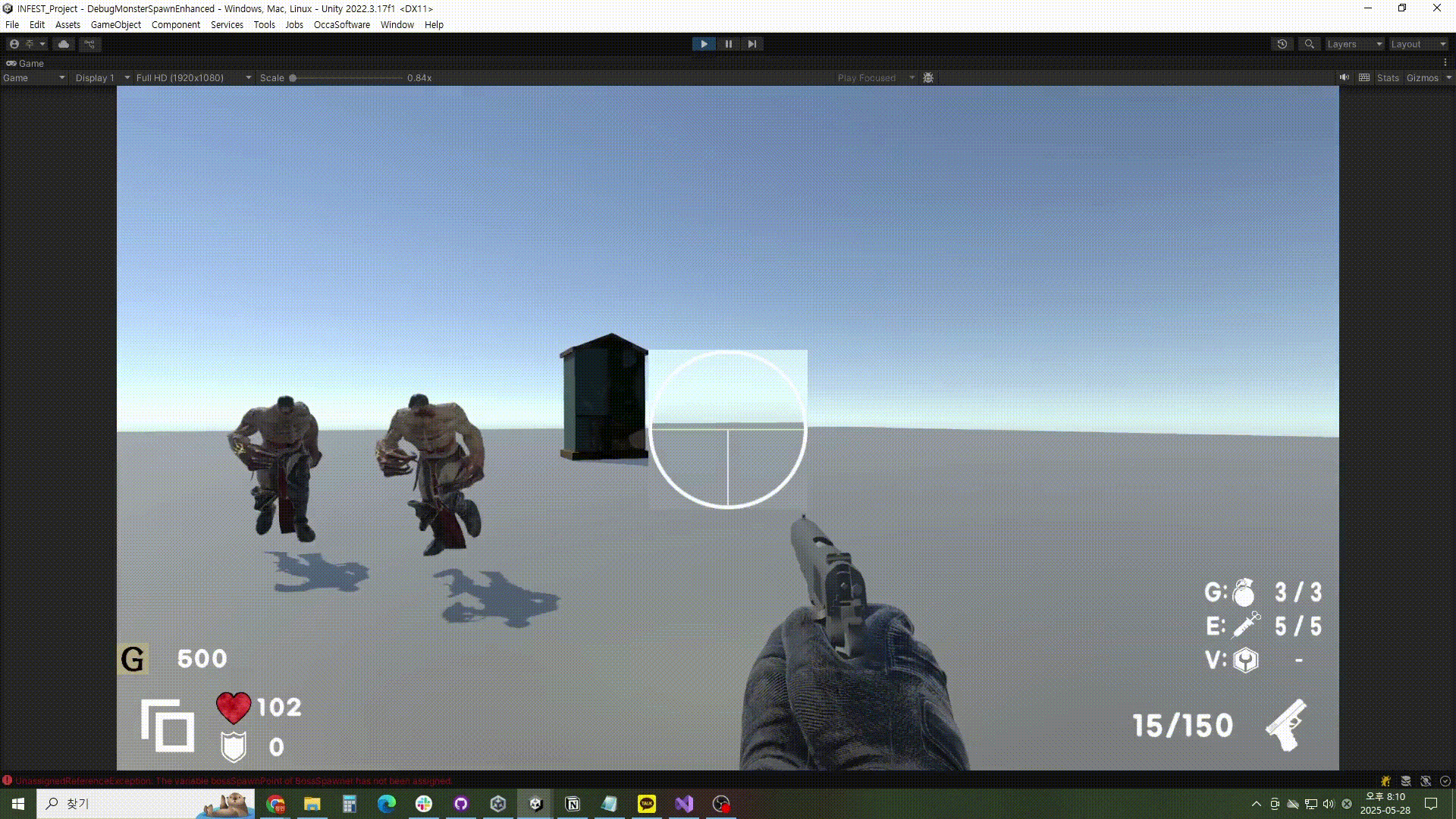Screen dimensions: 1456x819
Task: Adjust the Game view Scale slider
Action: point(293,77)
